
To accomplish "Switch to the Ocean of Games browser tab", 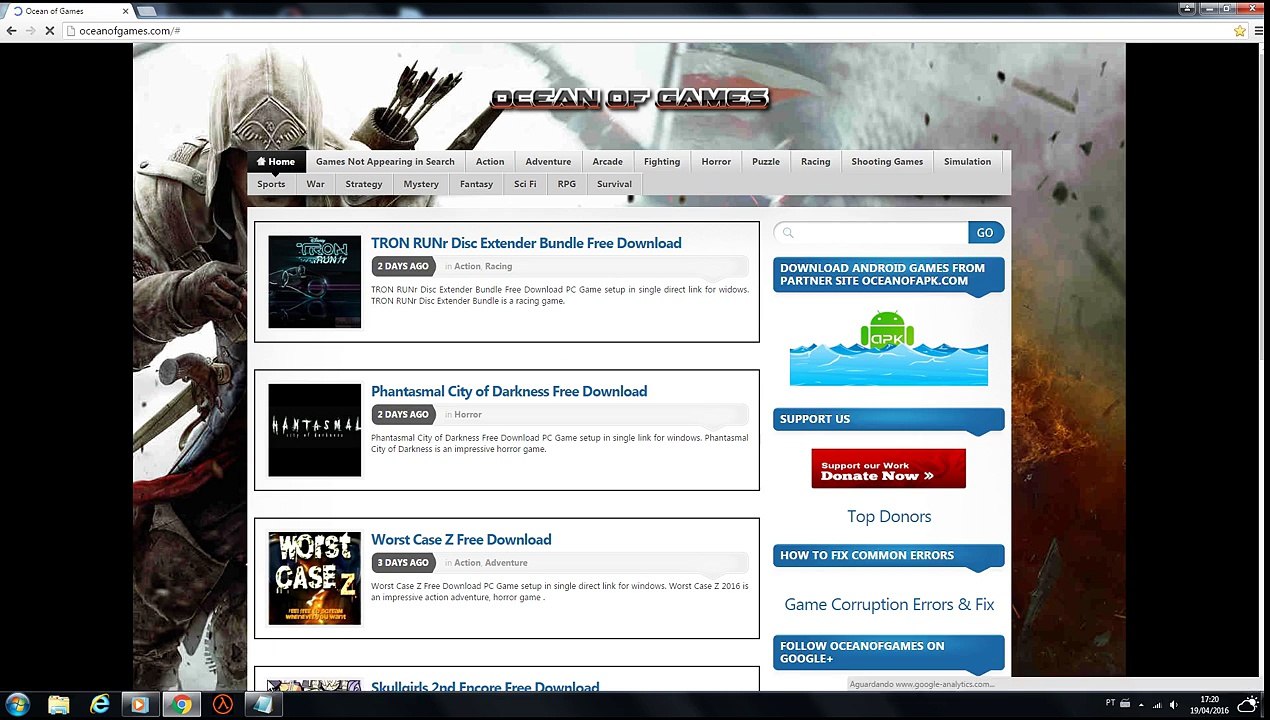I will point(68,11).
